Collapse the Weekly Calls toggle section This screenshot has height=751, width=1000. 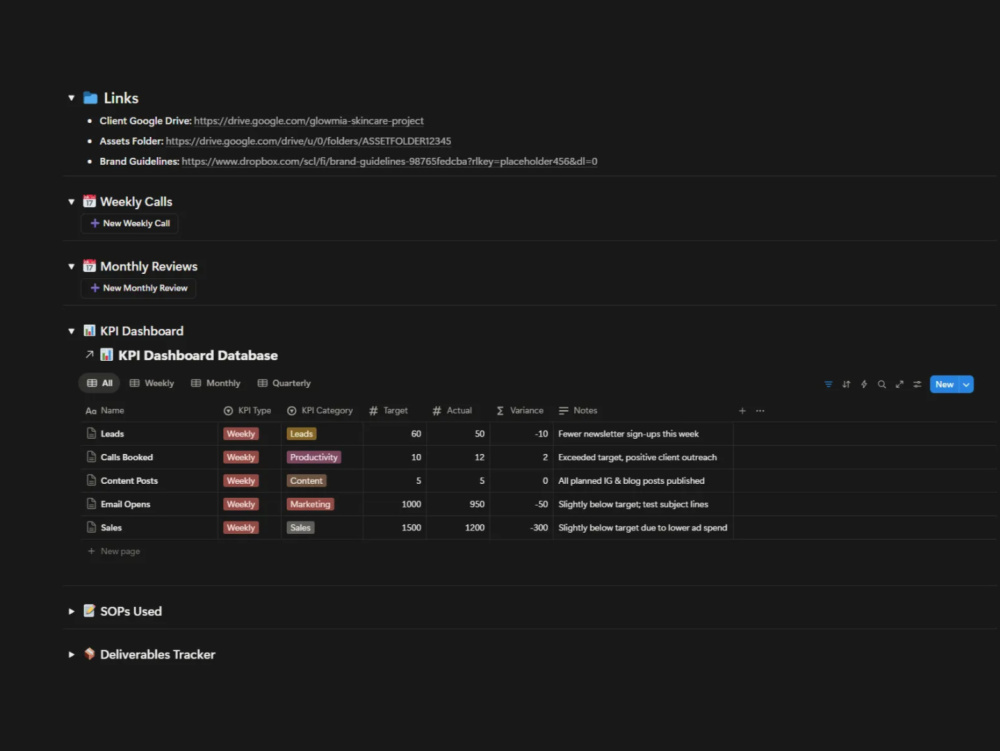71,201
